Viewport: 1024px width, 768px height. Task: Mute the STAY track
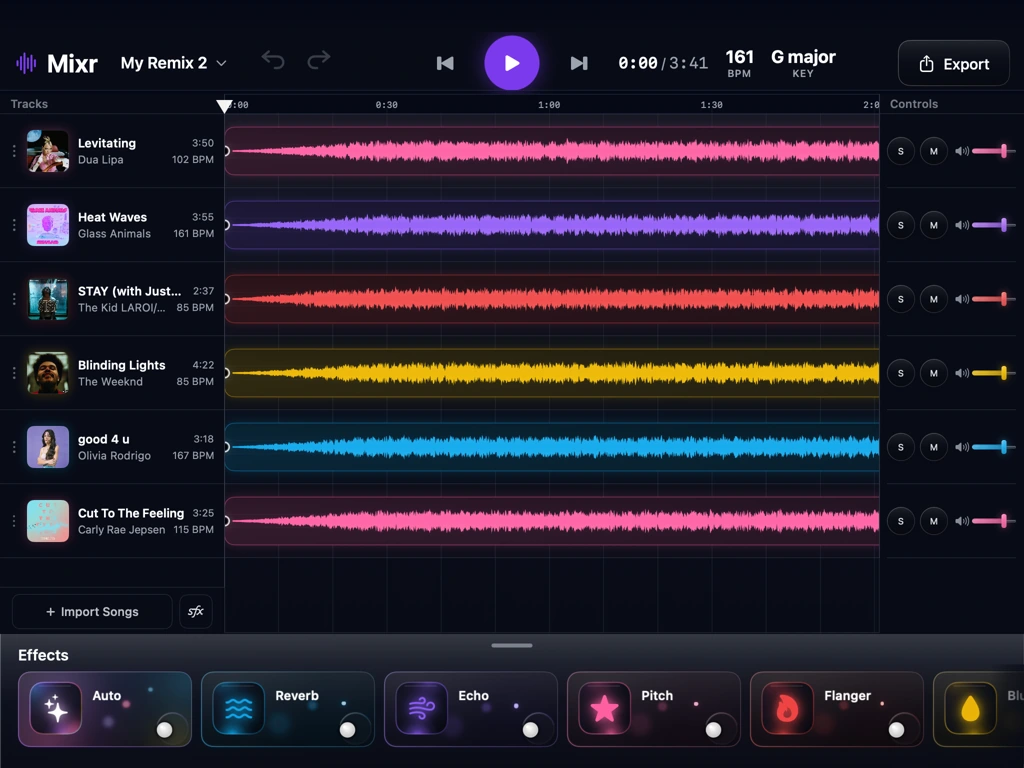click(934, 299)
